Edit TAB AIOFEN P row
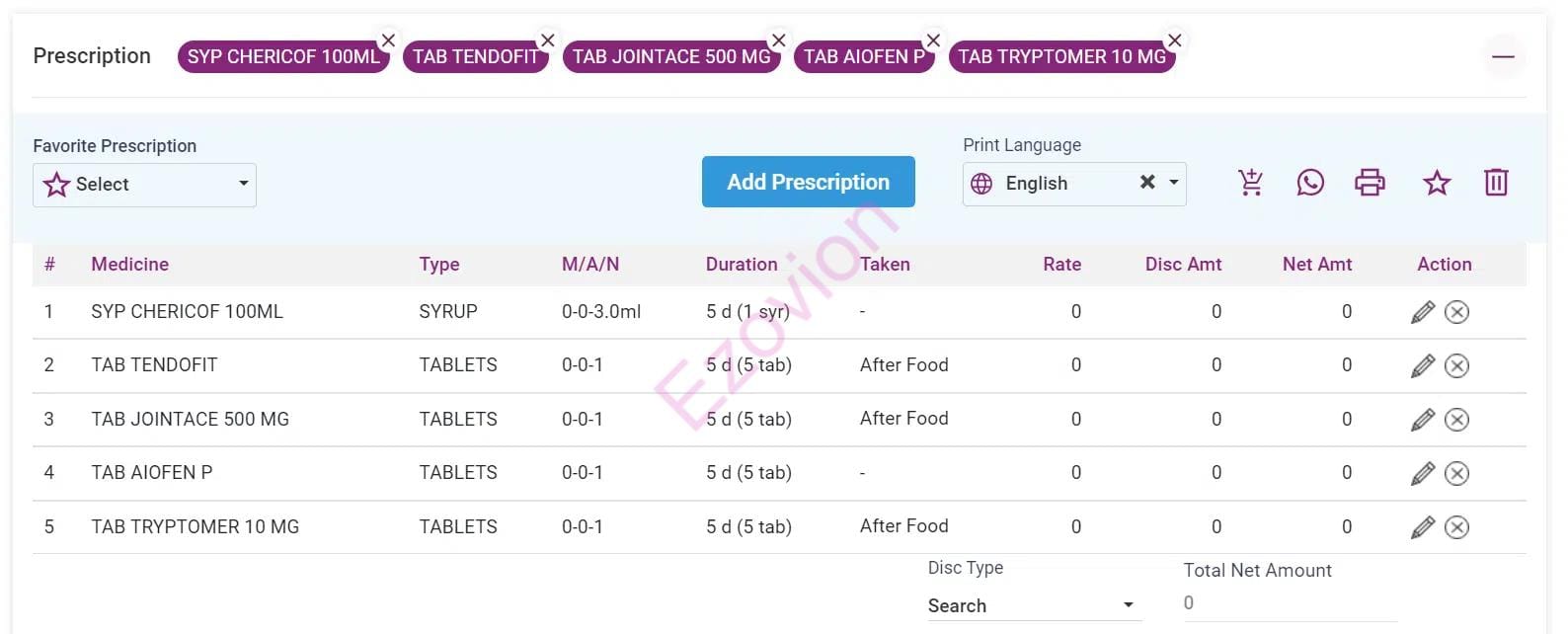The image size is (1568, 634). pyautogui.click(x=1422, y=474)
